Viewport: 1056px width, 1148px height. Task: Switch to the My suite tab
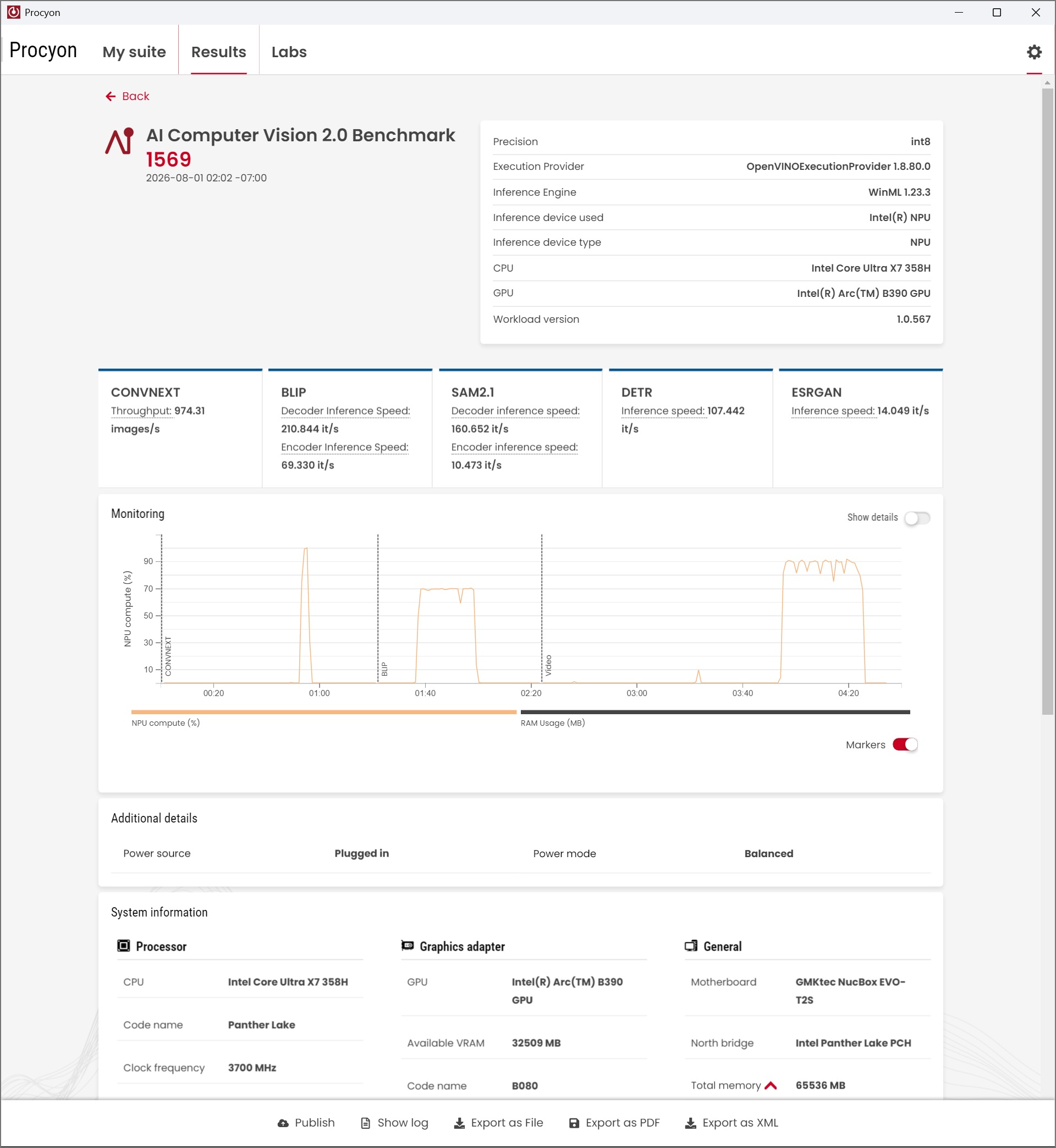click(134, 52)
